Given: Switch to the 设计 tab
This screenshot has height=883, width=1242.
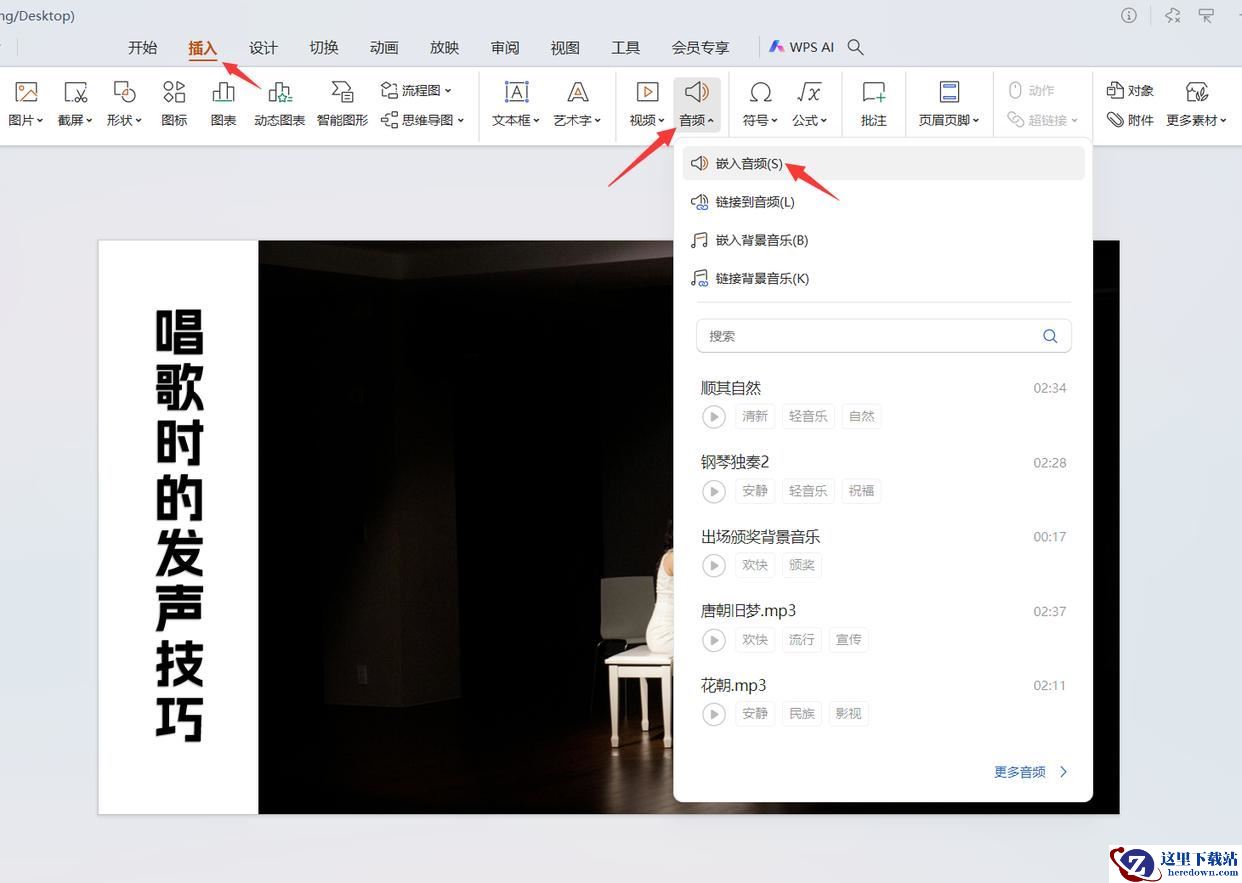Looking at the screenshot, I should (263, 47).
